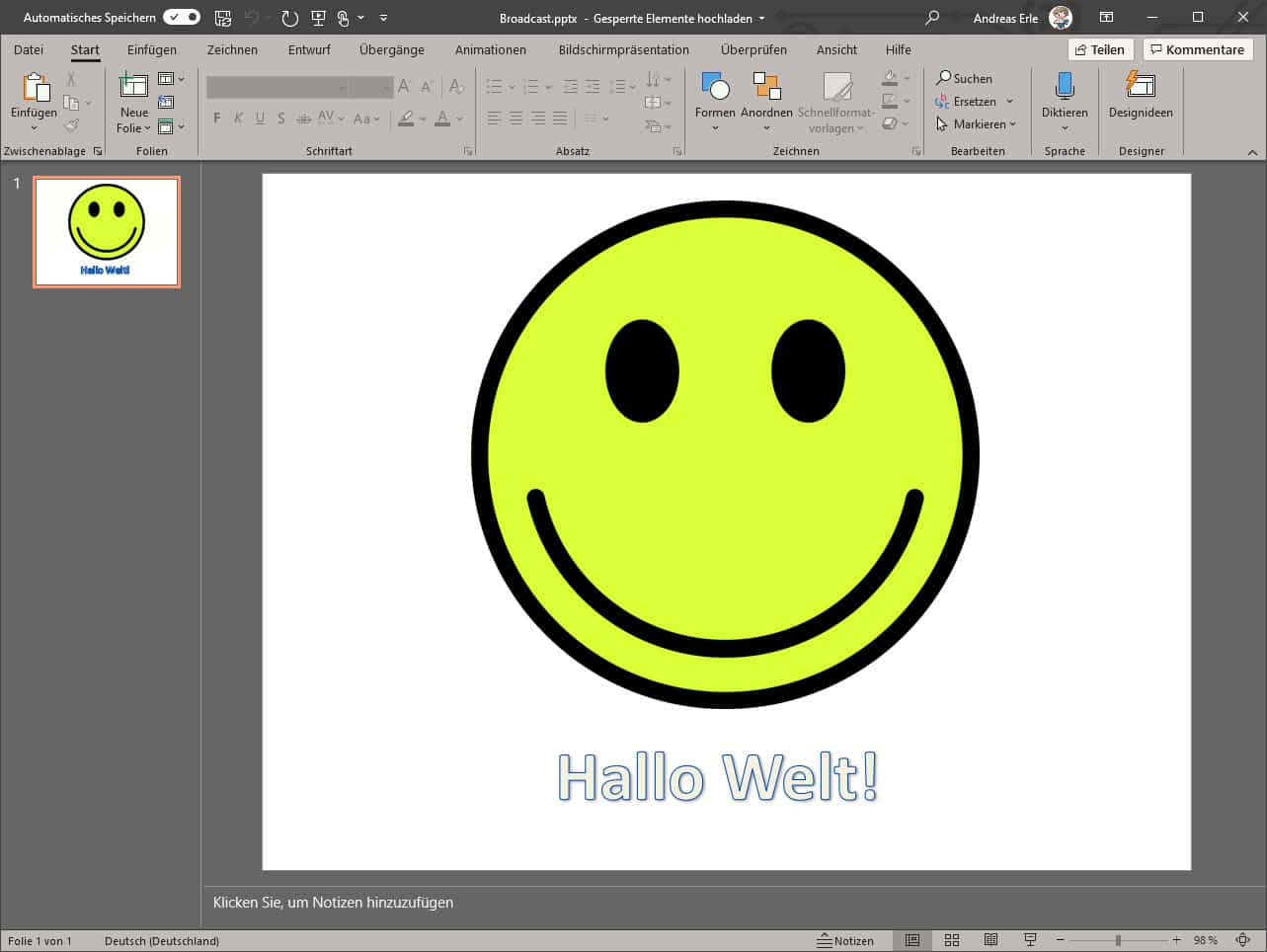Click the Designideen icon
This screenshot has height=952, width=1267.
[x=1140, y=87]
